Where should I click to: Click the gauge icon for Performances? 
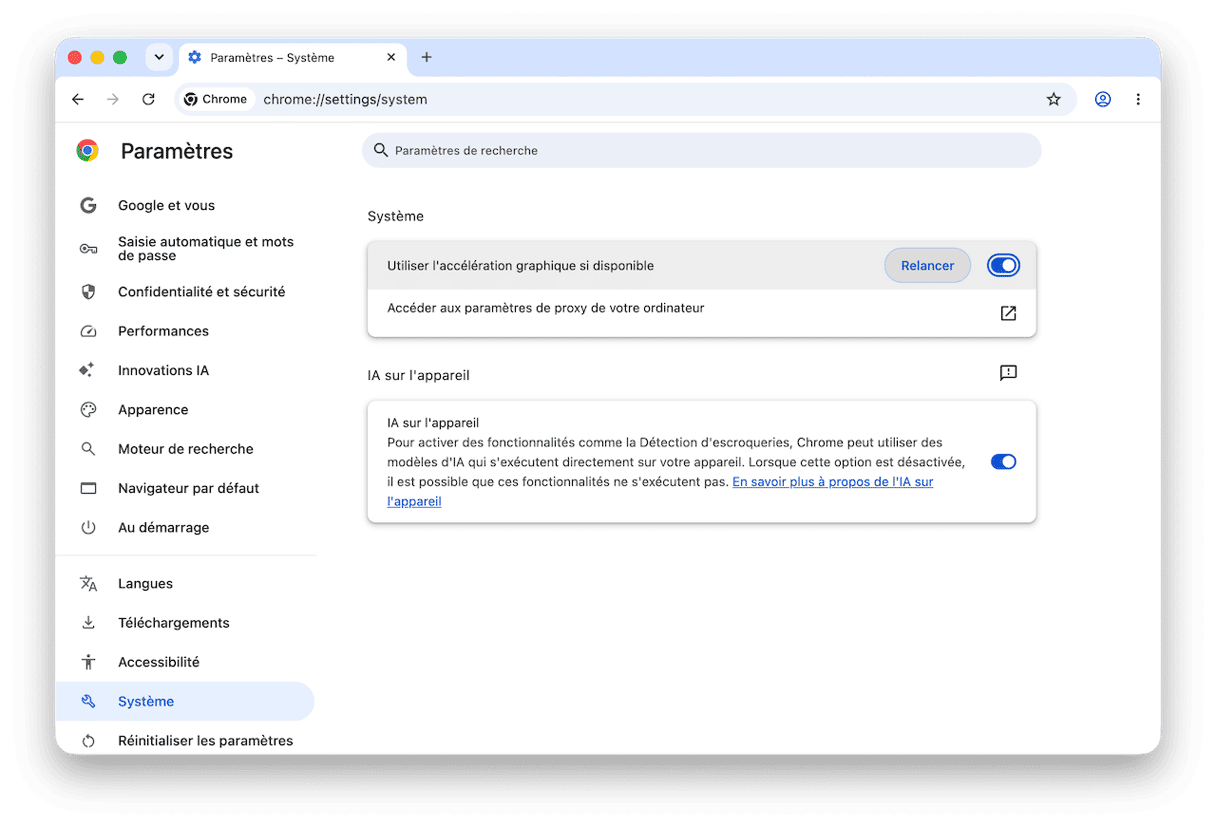(88, 331)
